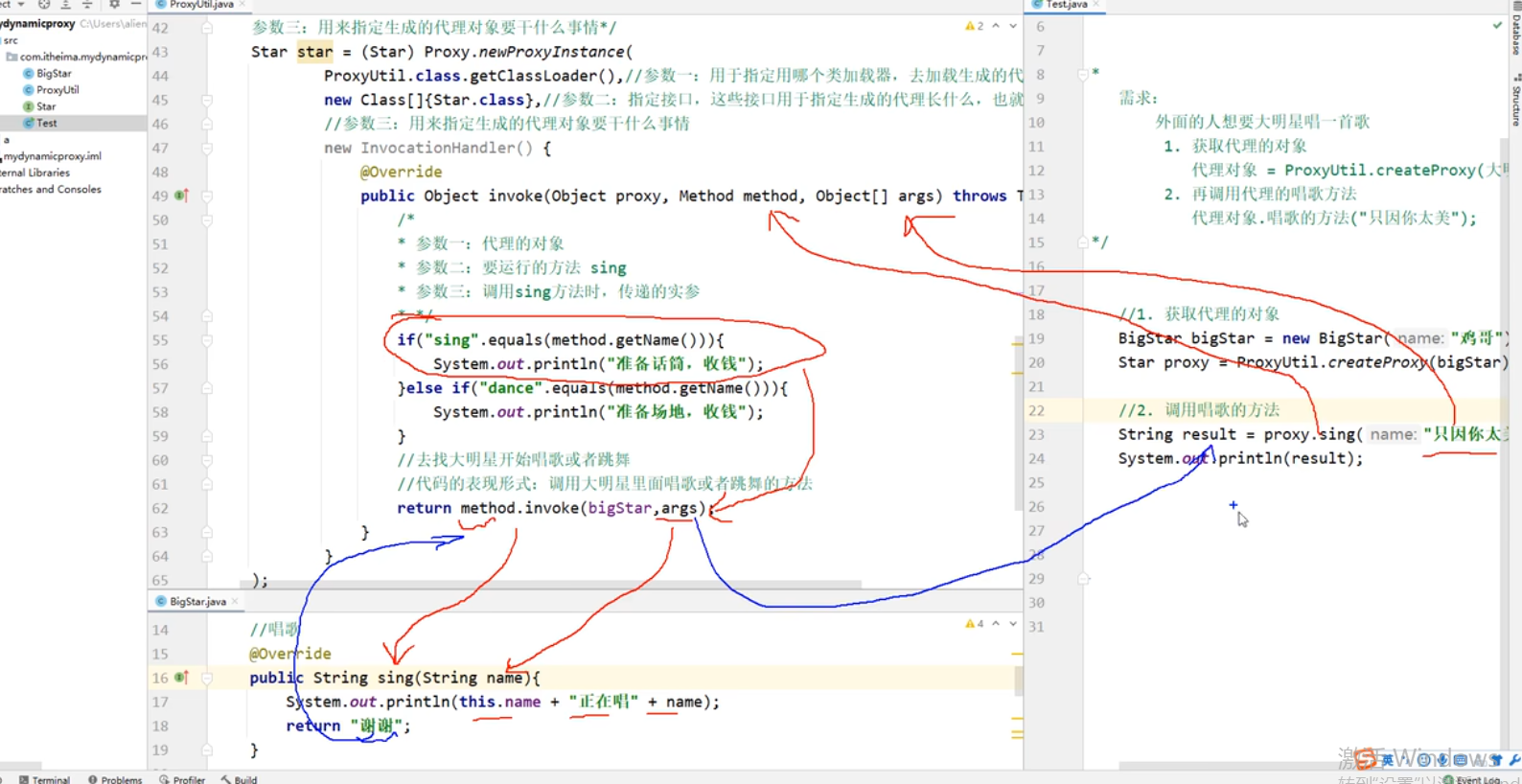
Task: Click line number 55 in ProxyUtil gutter
Action: click(160, 340)
